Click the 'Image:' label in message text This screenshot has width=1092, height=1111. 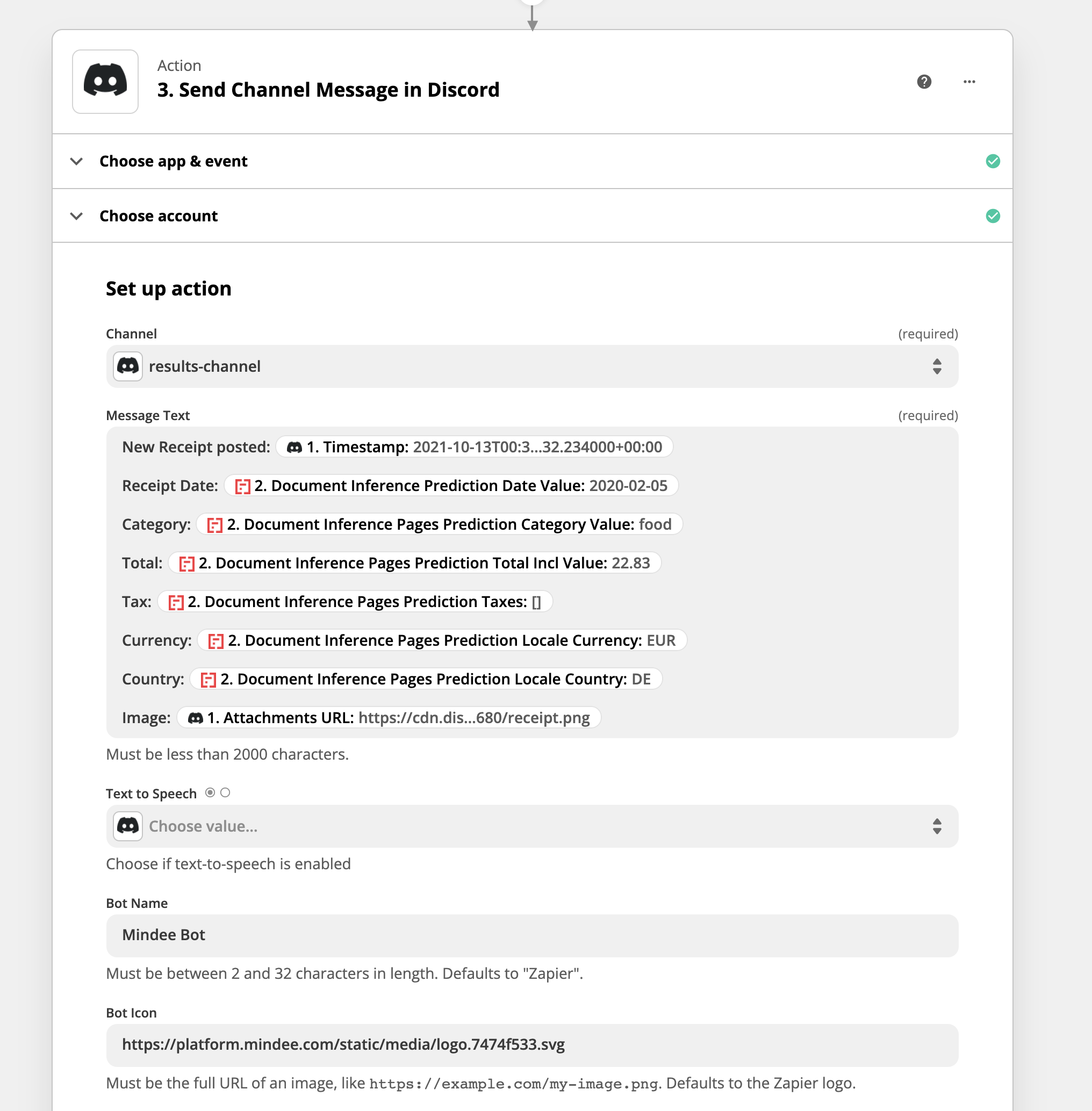[146, 717]
